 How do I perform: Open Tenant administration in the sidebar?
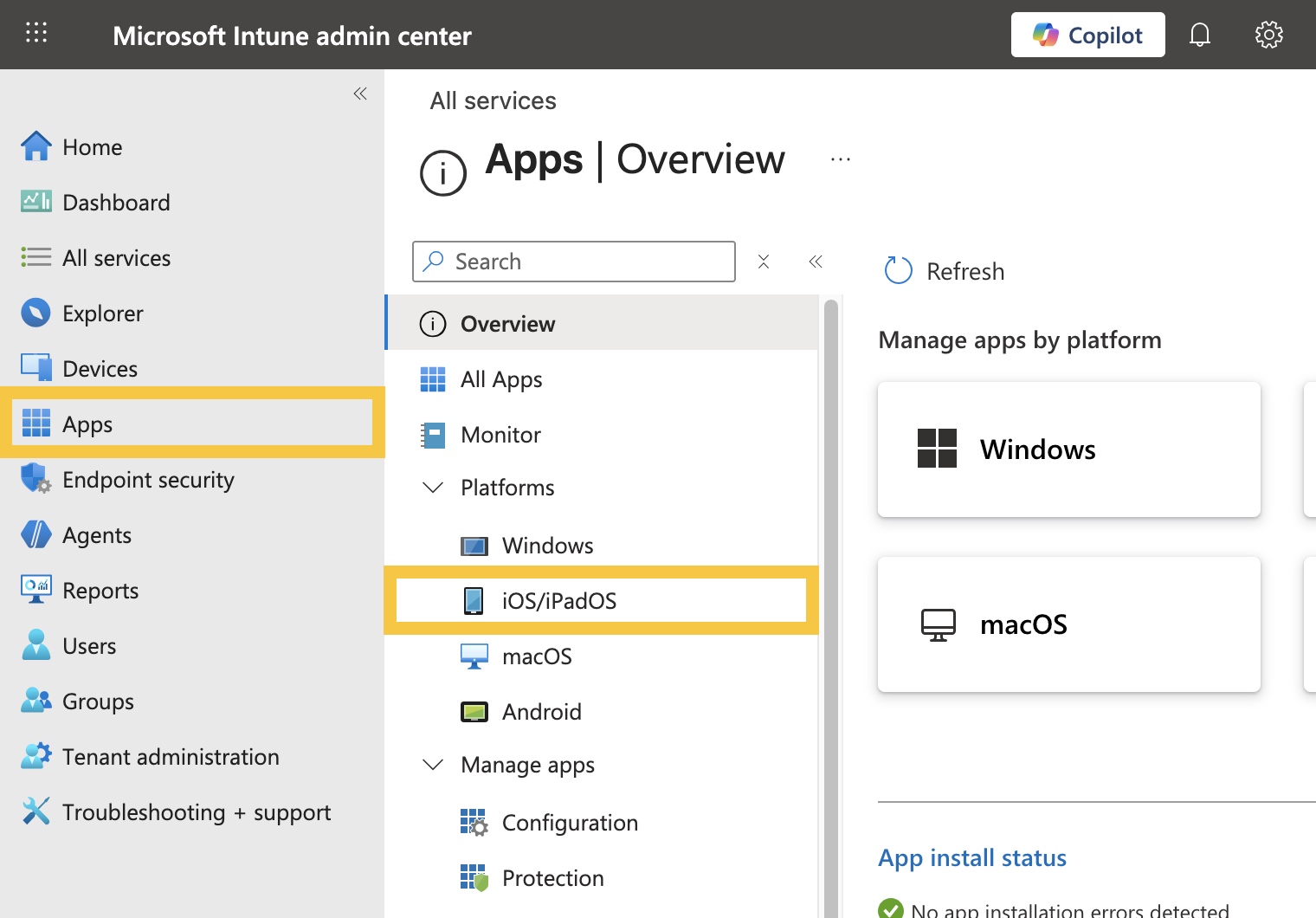[171, 757]
